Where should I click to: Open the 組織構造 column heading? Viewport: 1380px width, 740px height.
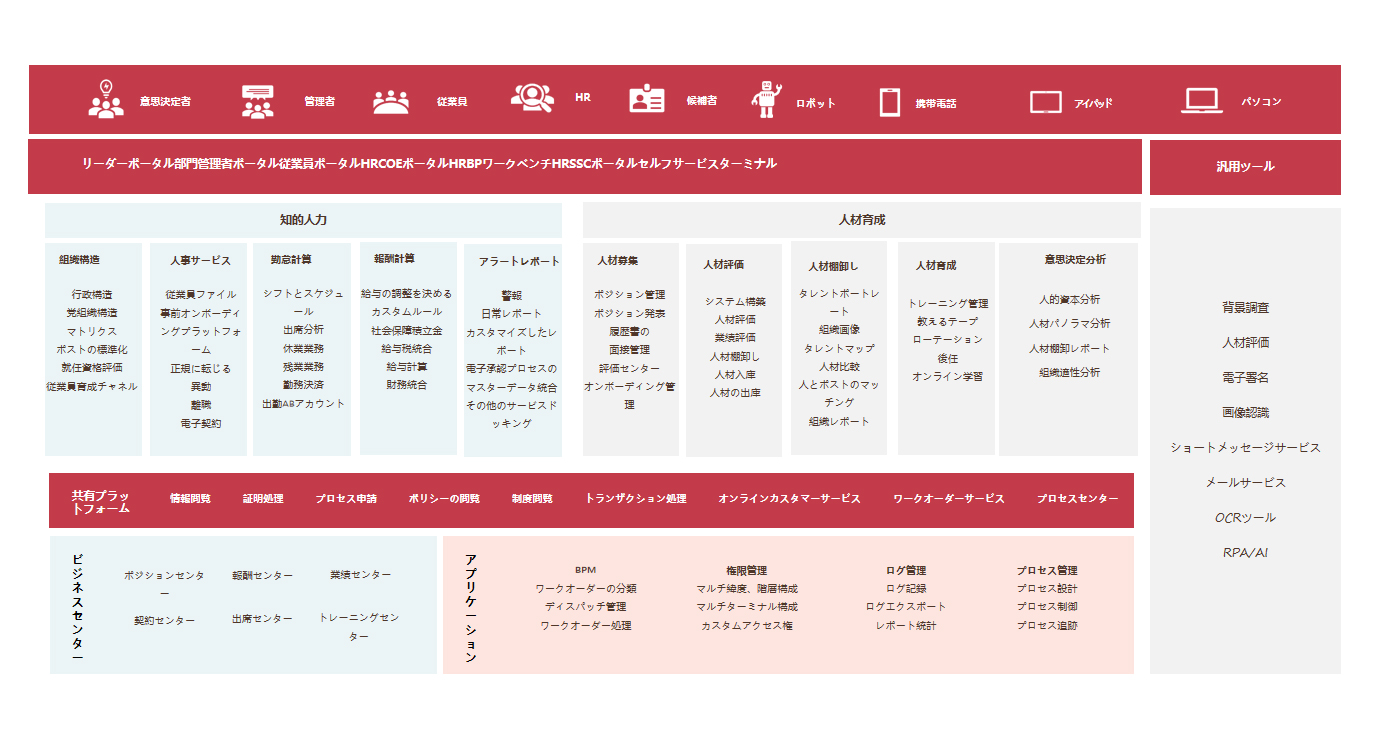(x=79, y=260)
